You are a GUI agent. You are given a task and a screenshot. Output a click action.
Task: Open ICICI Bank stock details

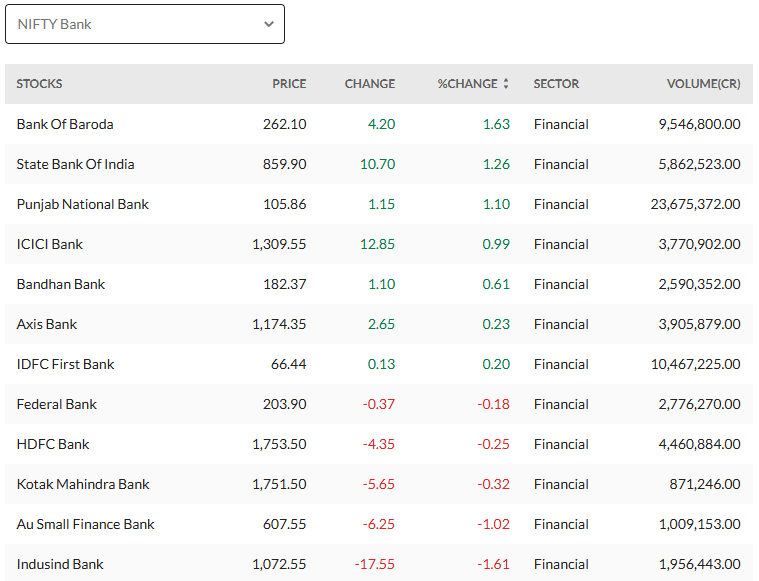point(50,244)
